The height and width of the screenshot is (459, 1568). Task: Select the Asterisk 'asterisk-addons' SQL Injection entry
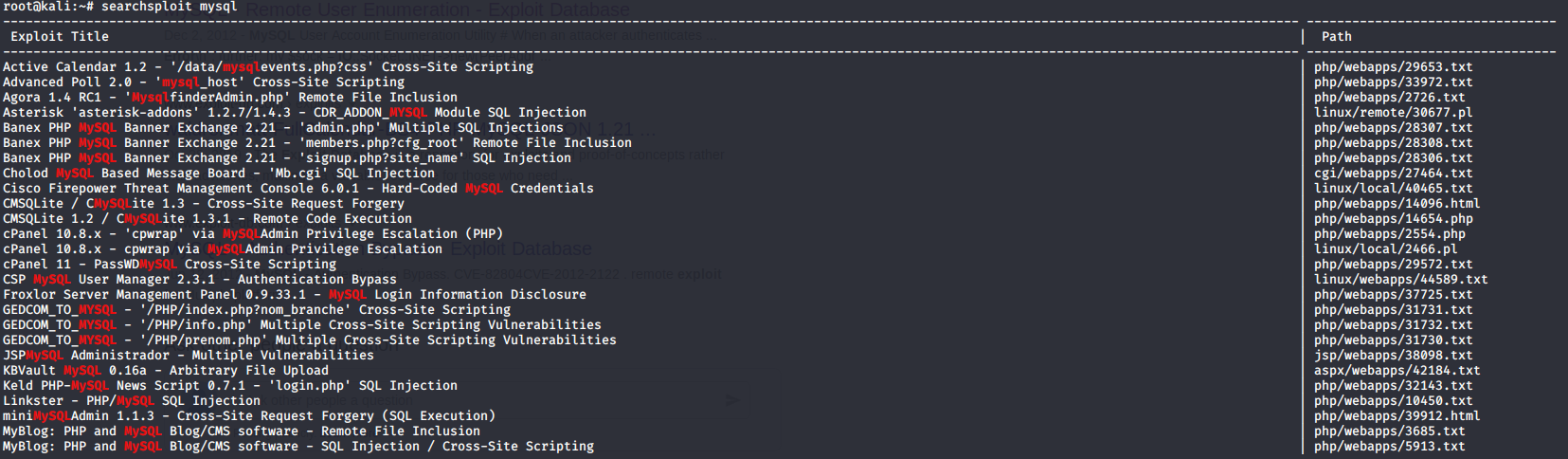(295, 113)
